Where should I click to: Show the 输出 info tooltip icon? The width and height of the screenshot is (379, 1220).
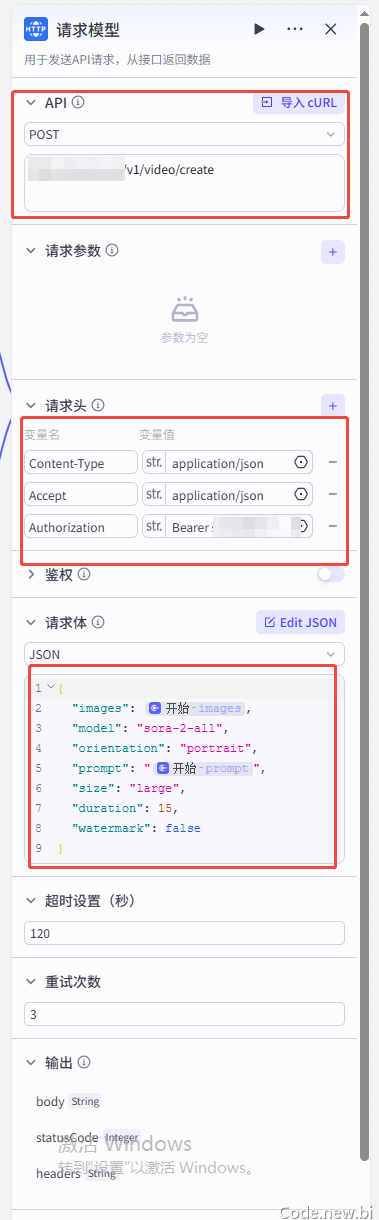(x=84, y=1062)
